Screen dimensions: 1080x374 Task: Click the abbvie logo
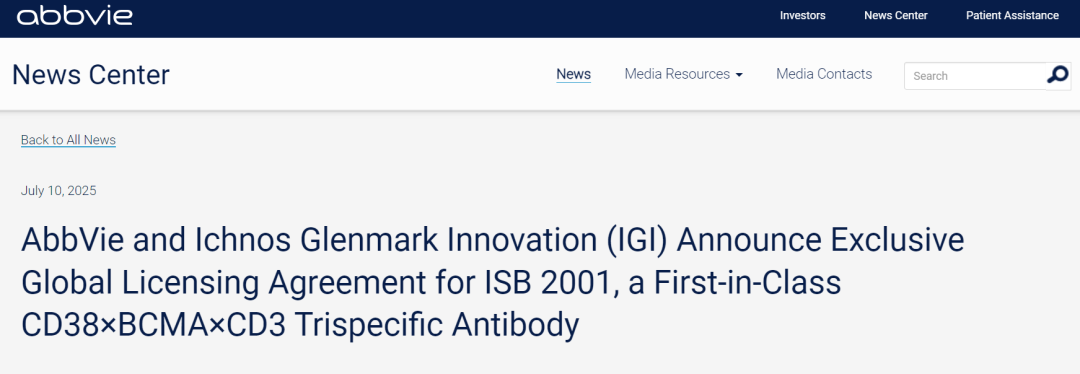point(74,16)
